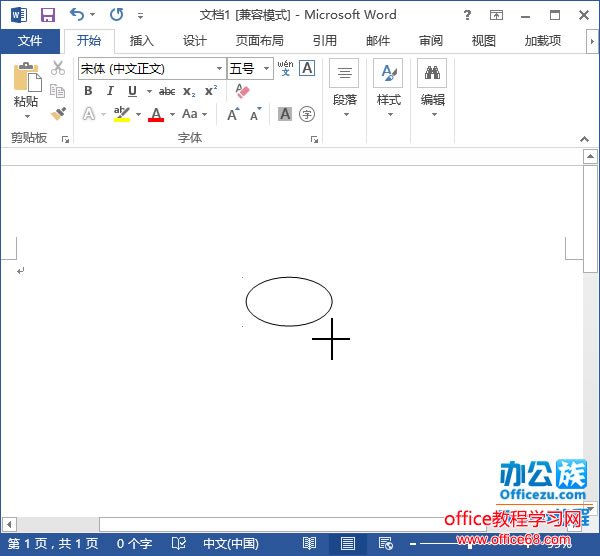This screenshot has width=600, height=556.
Task: Expand the 五号 font size dropdown
Action: coord(267,69)
